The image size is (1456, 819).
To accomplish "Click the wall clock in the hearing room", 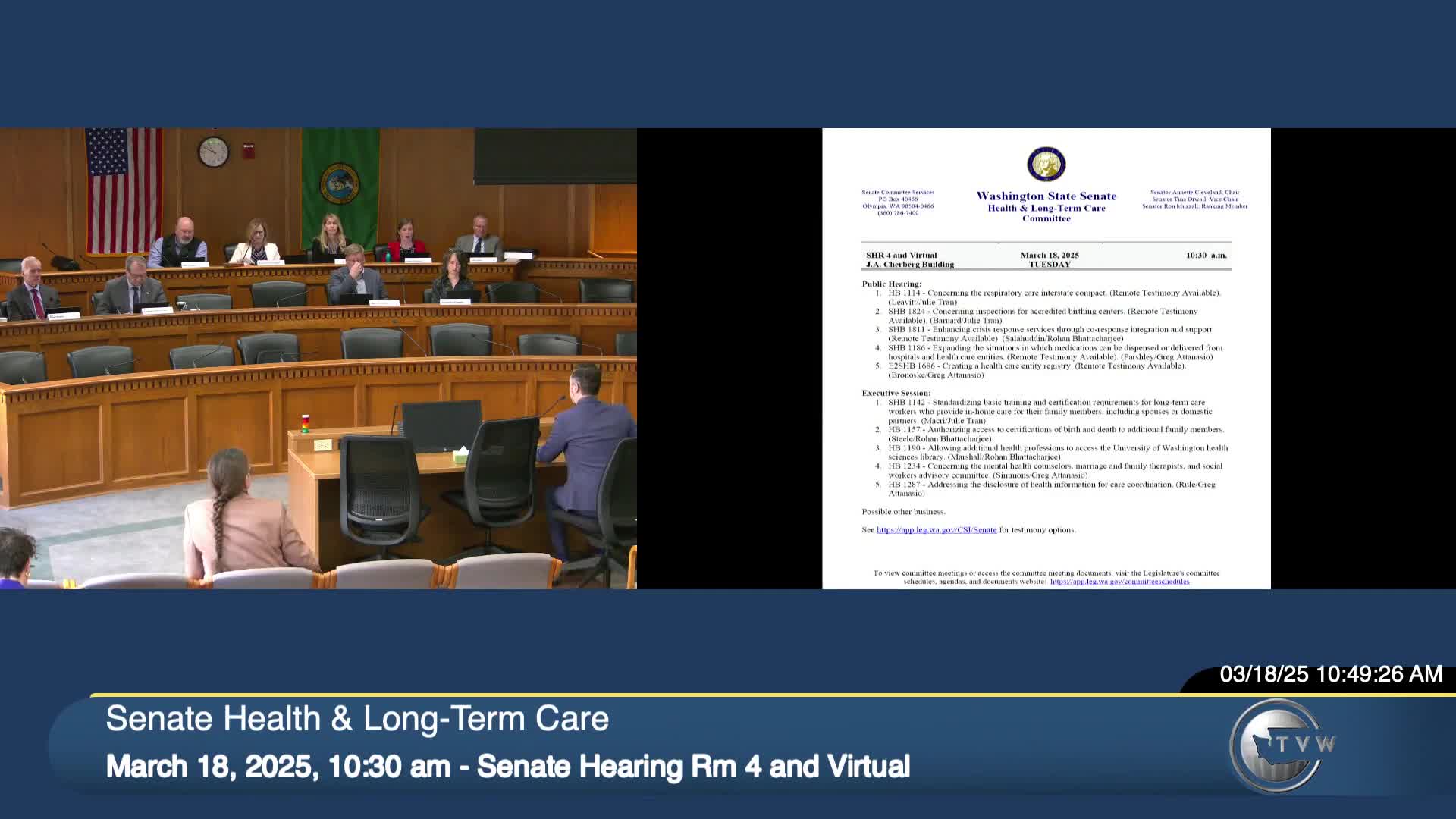I will 213,152.
